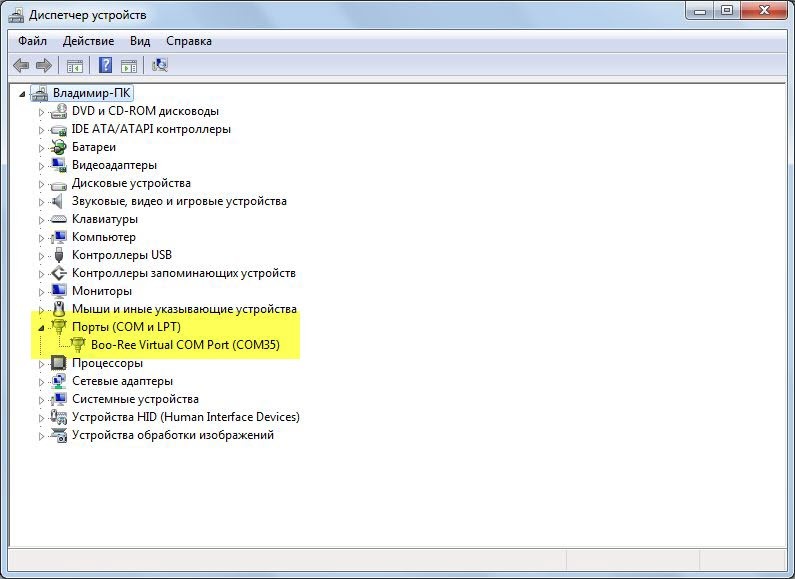Open the Справка menu
Viewport: 795px width, 579px height.
[x=189, y=41]
